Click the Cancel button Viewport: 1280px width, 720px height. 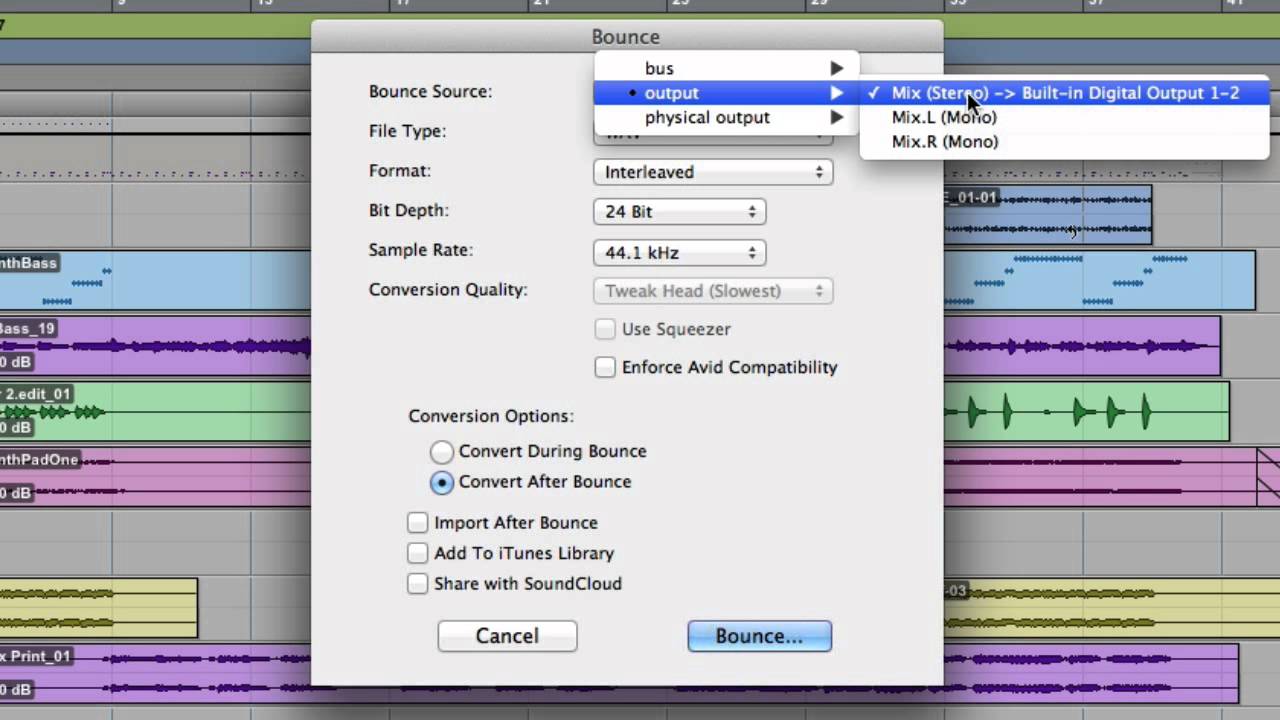507,636
